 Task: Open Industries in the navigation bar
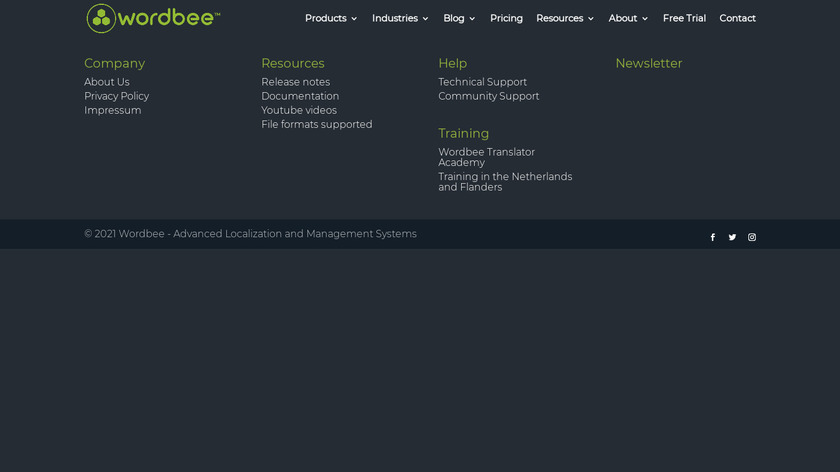395,18
